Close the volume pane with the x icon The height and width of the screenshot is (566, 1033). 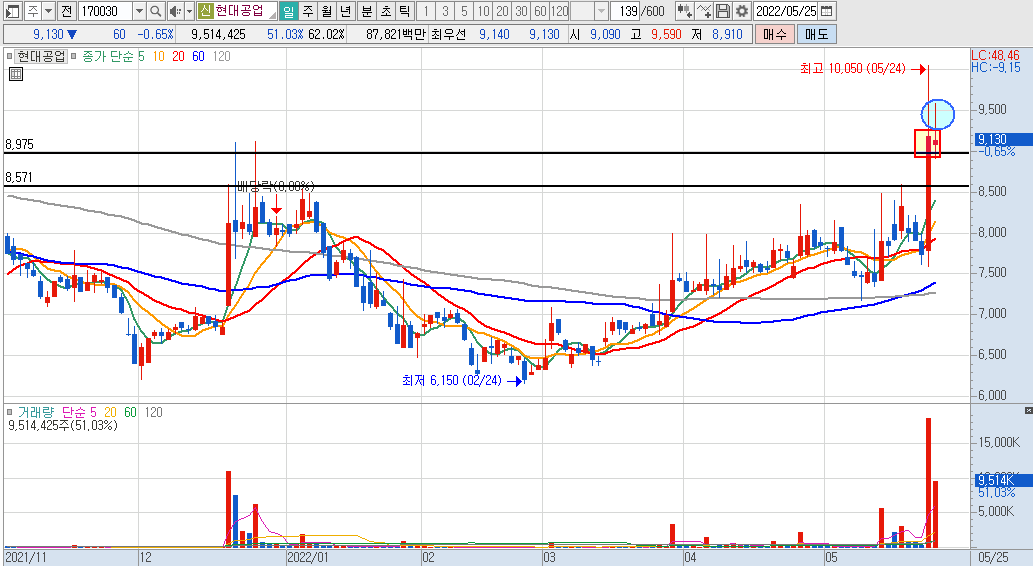(1029, 410)
